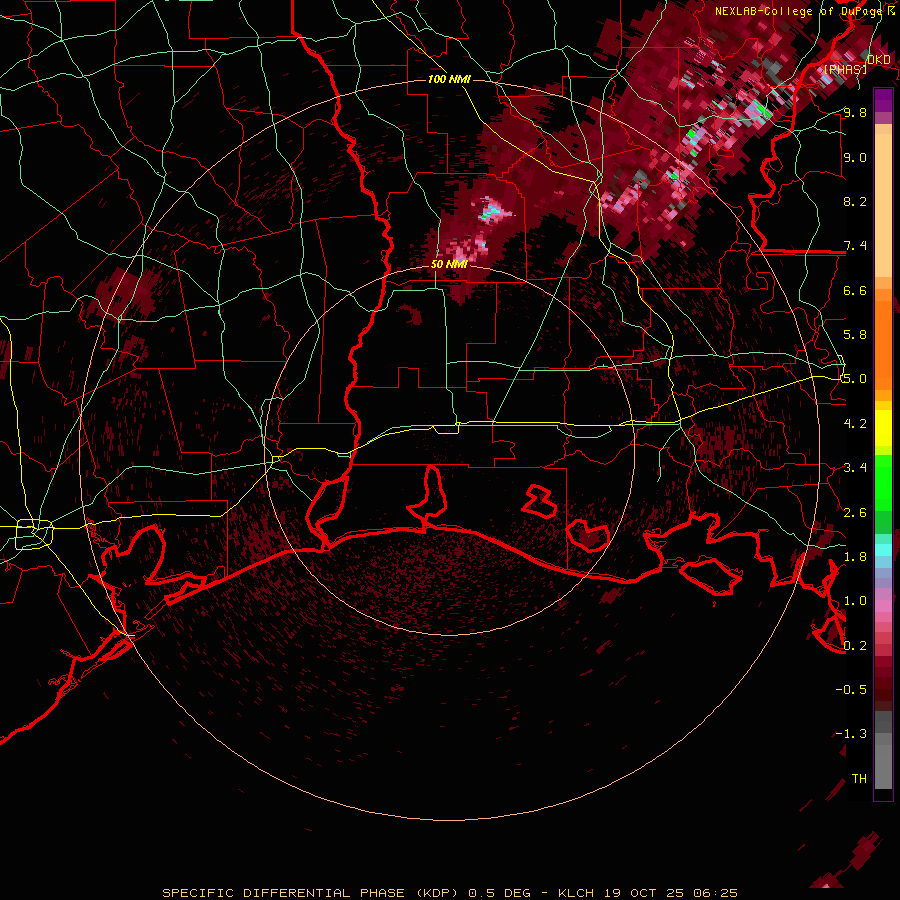Viewport: 900px width, 900px height.
Task: Click the 5.0 scale value
Action: coord(855,379)
